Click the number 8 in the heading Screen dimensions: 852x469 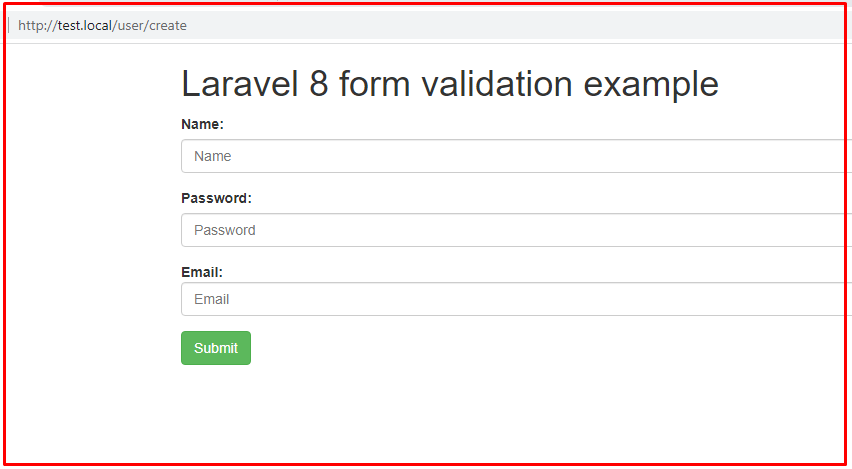318,84
